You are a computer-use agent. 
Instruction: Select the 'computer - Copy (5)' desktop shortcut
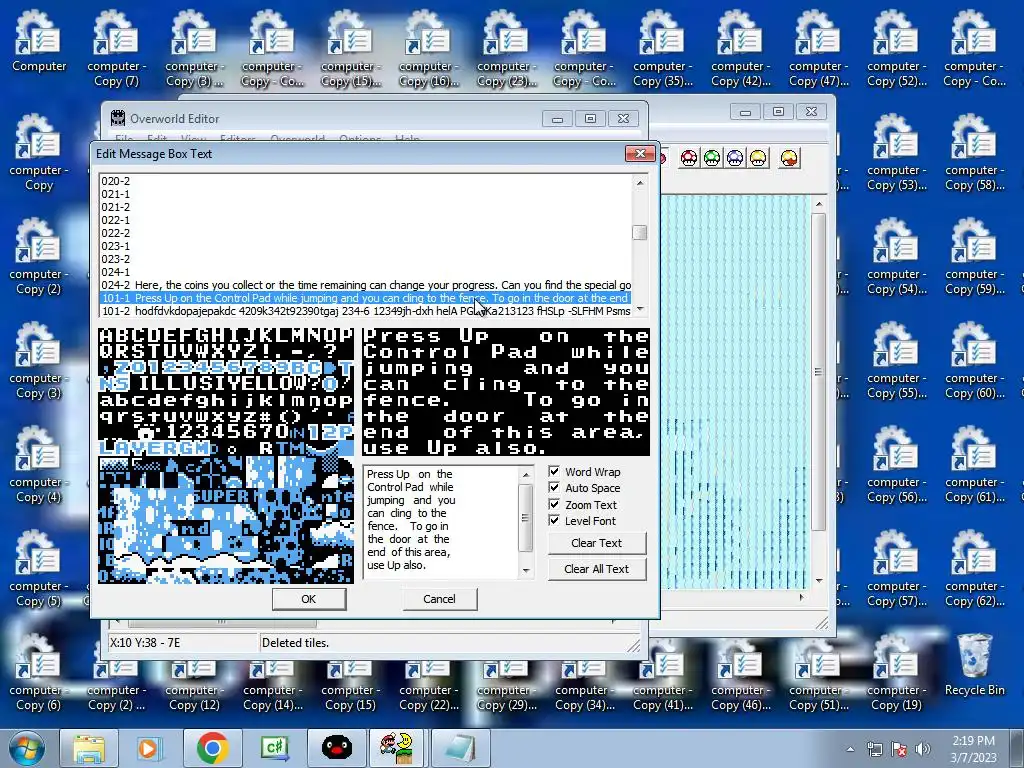pos(39,569)
